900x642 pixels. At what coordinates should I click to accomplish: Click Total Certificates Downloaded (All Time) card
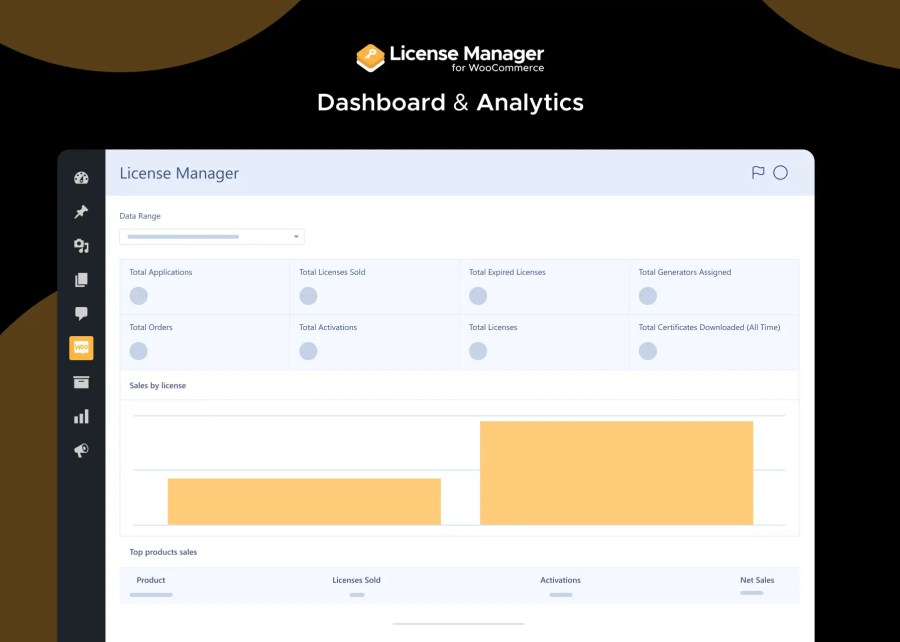(x=714, y=342)
